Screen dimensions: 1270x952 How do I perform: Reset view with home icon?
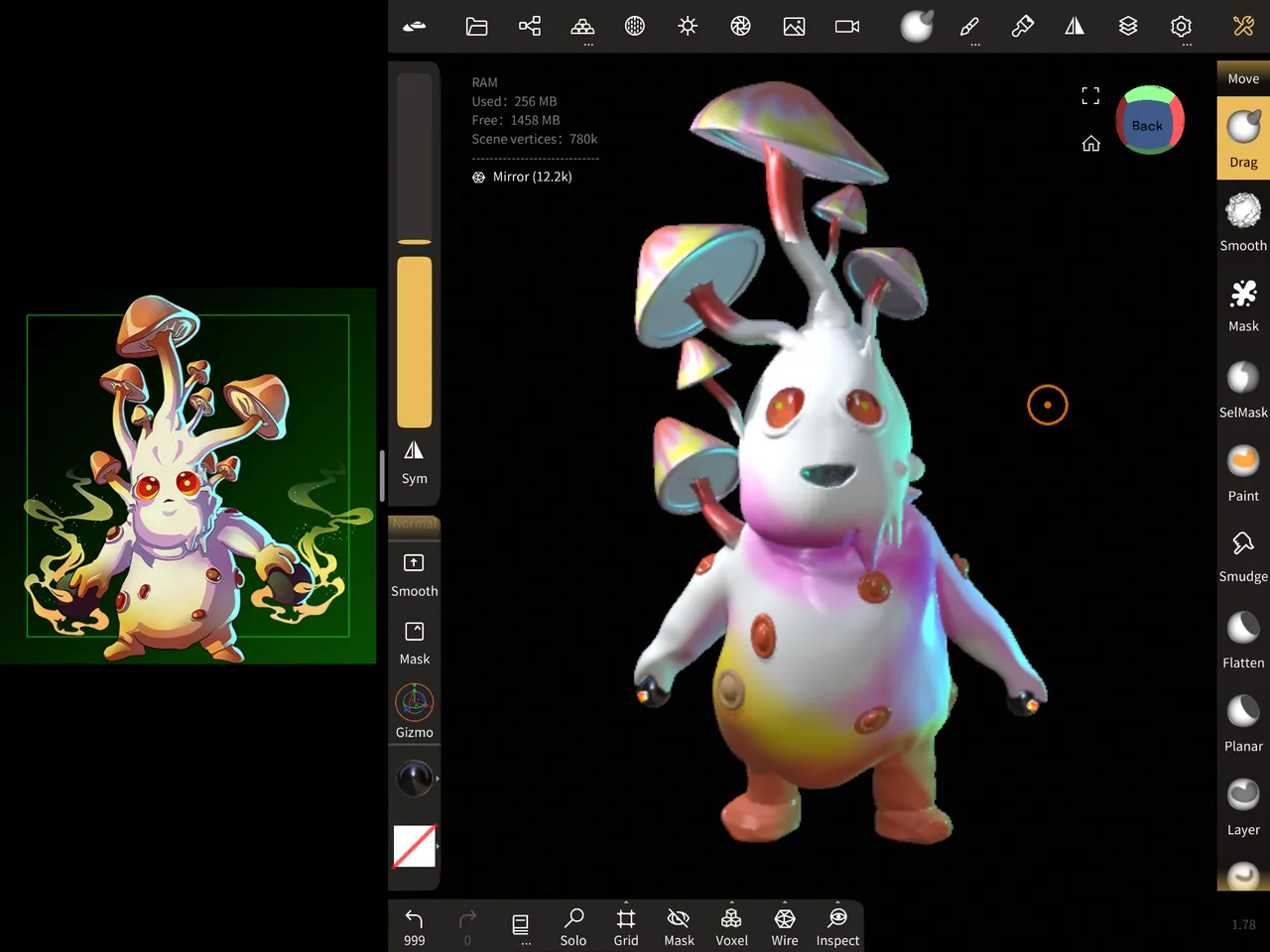point(1090,144)
